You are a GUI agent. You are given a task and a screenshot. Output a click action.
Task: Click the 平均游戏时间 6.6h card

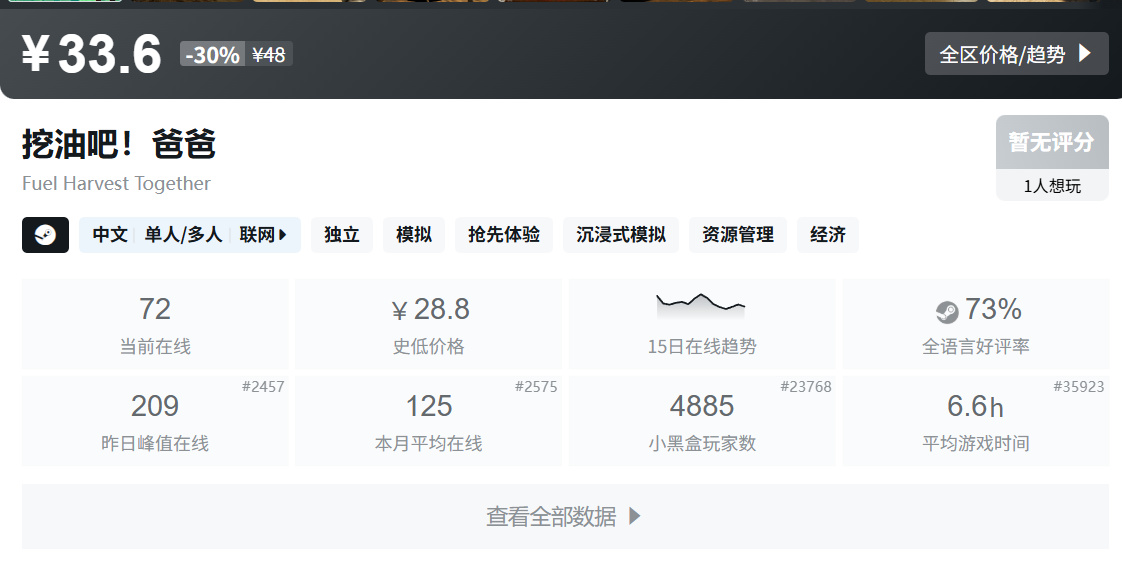pos(976,421)
